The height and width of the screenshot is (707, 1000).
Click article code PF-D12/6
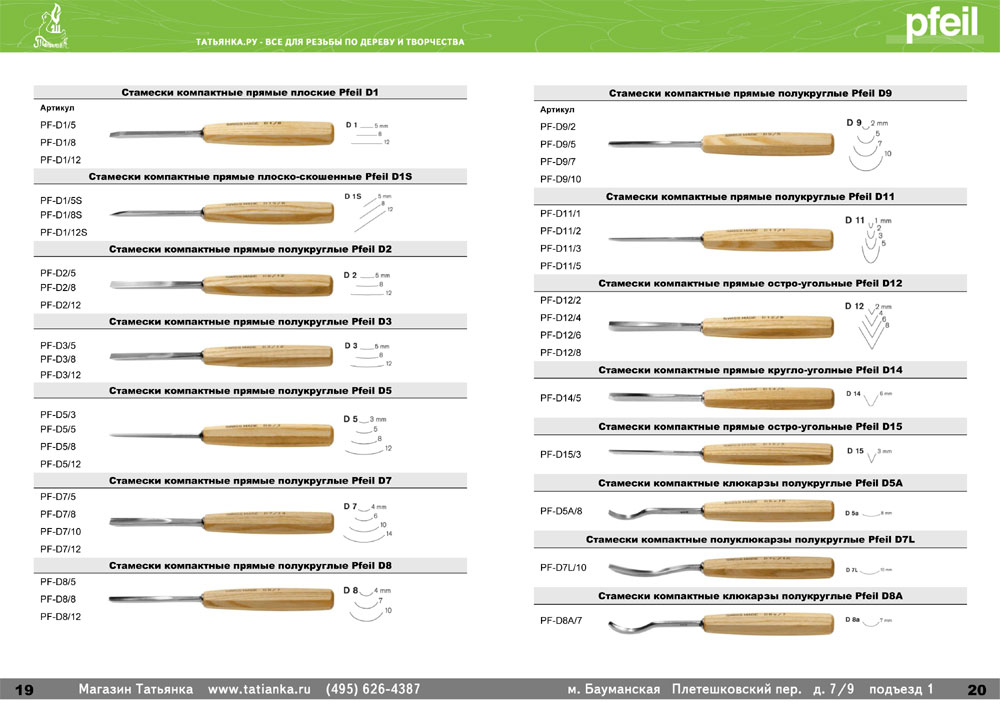click(561, 335)
